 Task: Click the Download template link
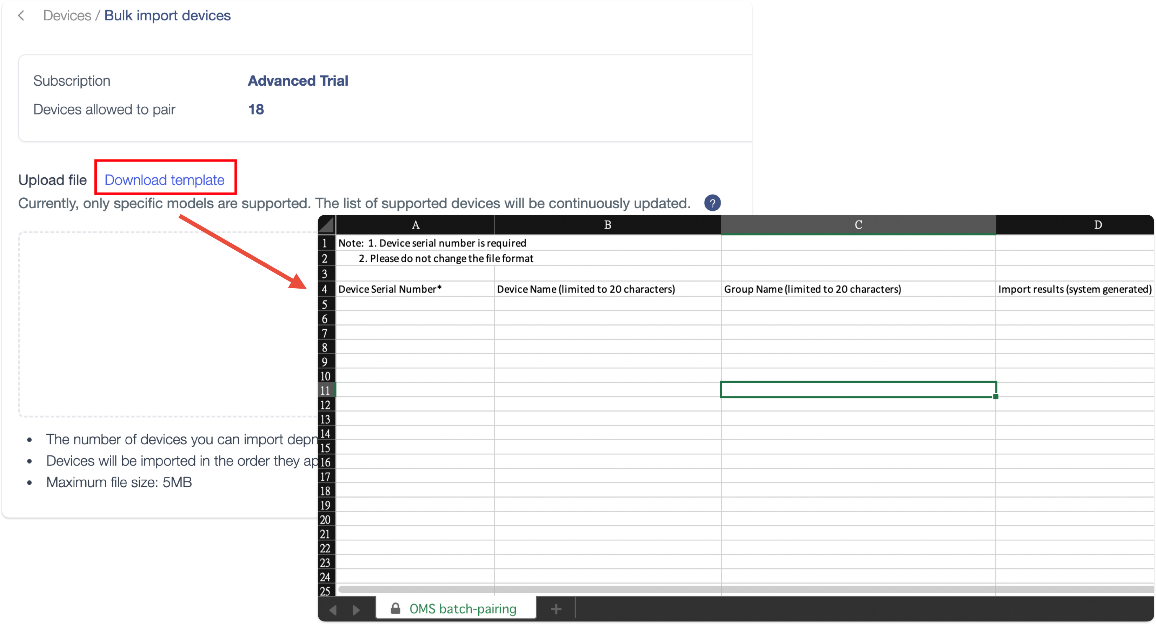click(165, 180)
